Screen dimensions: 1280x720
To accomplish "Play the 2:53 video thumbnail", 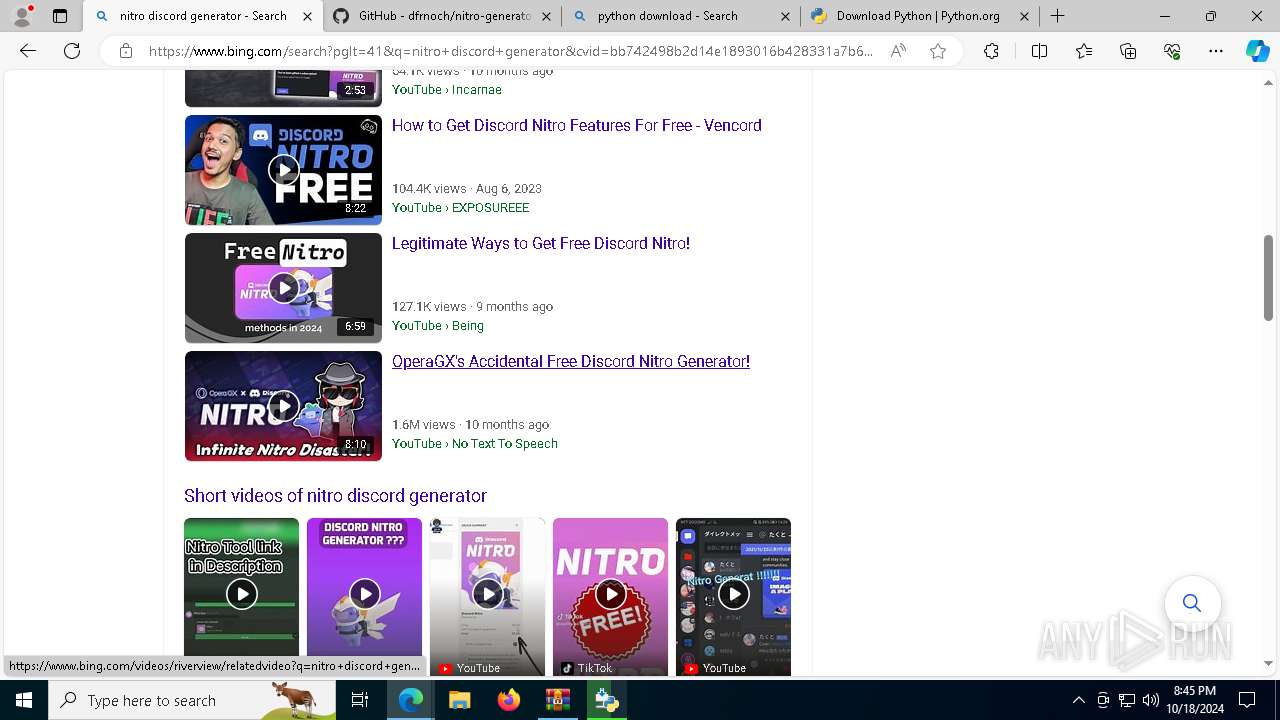I will 283,89.
